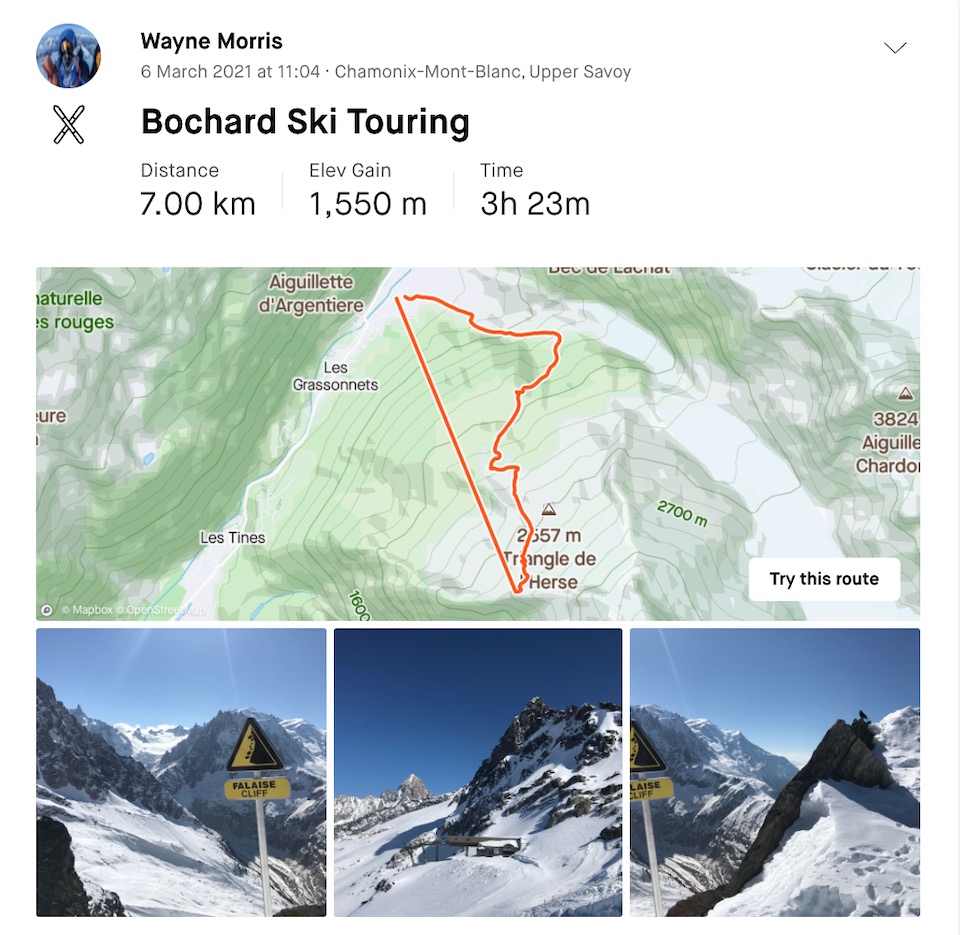
Task: Open the first photo with Falaise Cliff sign
Action: coord(181,772)
